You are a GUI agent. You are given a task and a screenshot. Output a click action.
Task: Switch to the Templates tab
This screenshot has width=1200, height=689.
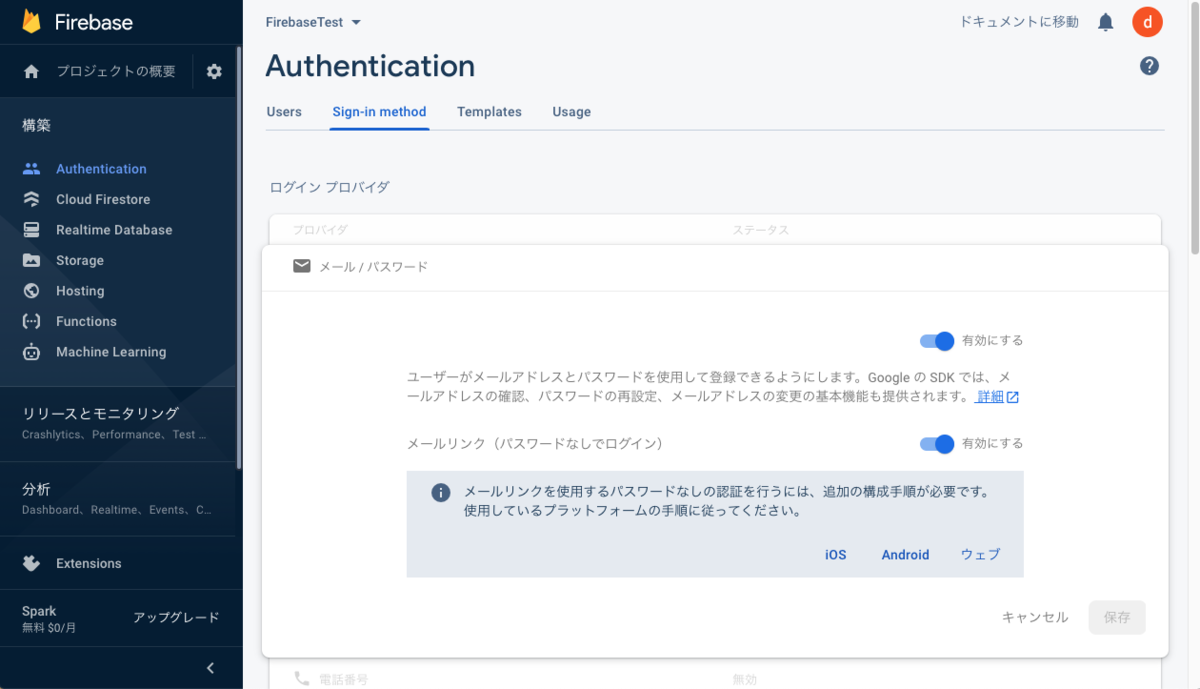[x=489, y=112]
